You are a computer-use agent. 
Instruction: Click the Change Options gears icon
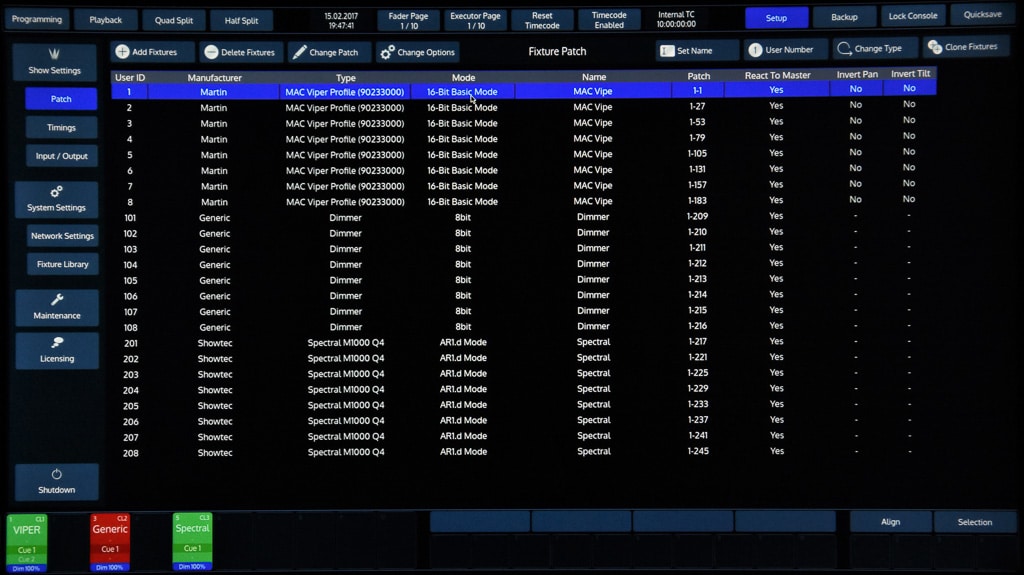tap(386, 52)
